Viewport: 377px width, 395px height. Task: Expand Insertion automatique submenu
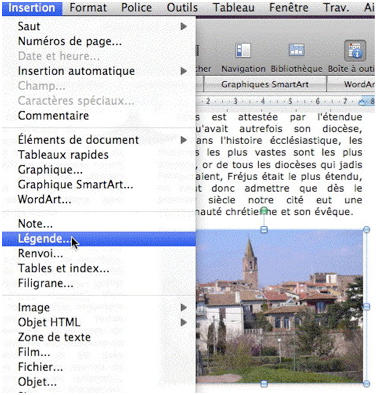click(99, 71)
